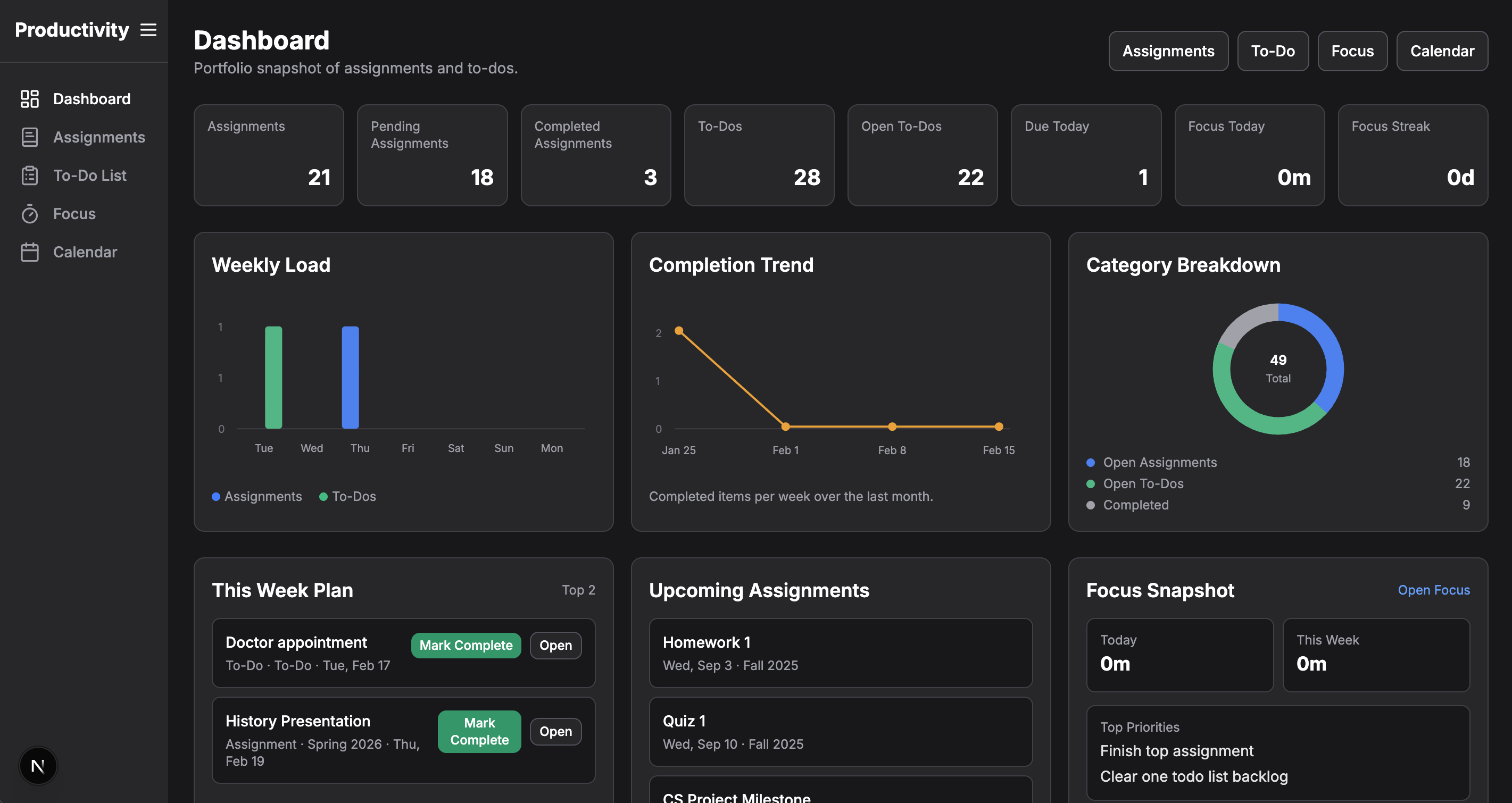Click the Open Assignments legend entry

1278,463
